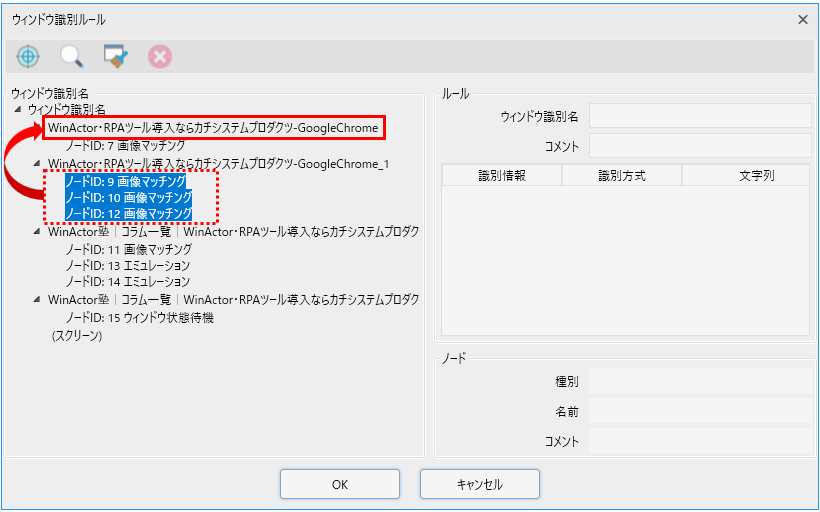Select ノードID: 13 エミュレーション

click(127, 266)
